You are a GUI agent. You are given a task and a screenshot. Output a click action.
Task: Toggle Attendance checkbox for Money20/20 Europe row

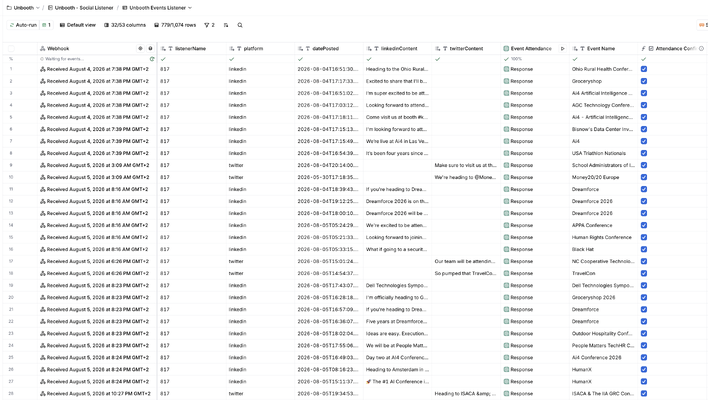click(644, 177)
